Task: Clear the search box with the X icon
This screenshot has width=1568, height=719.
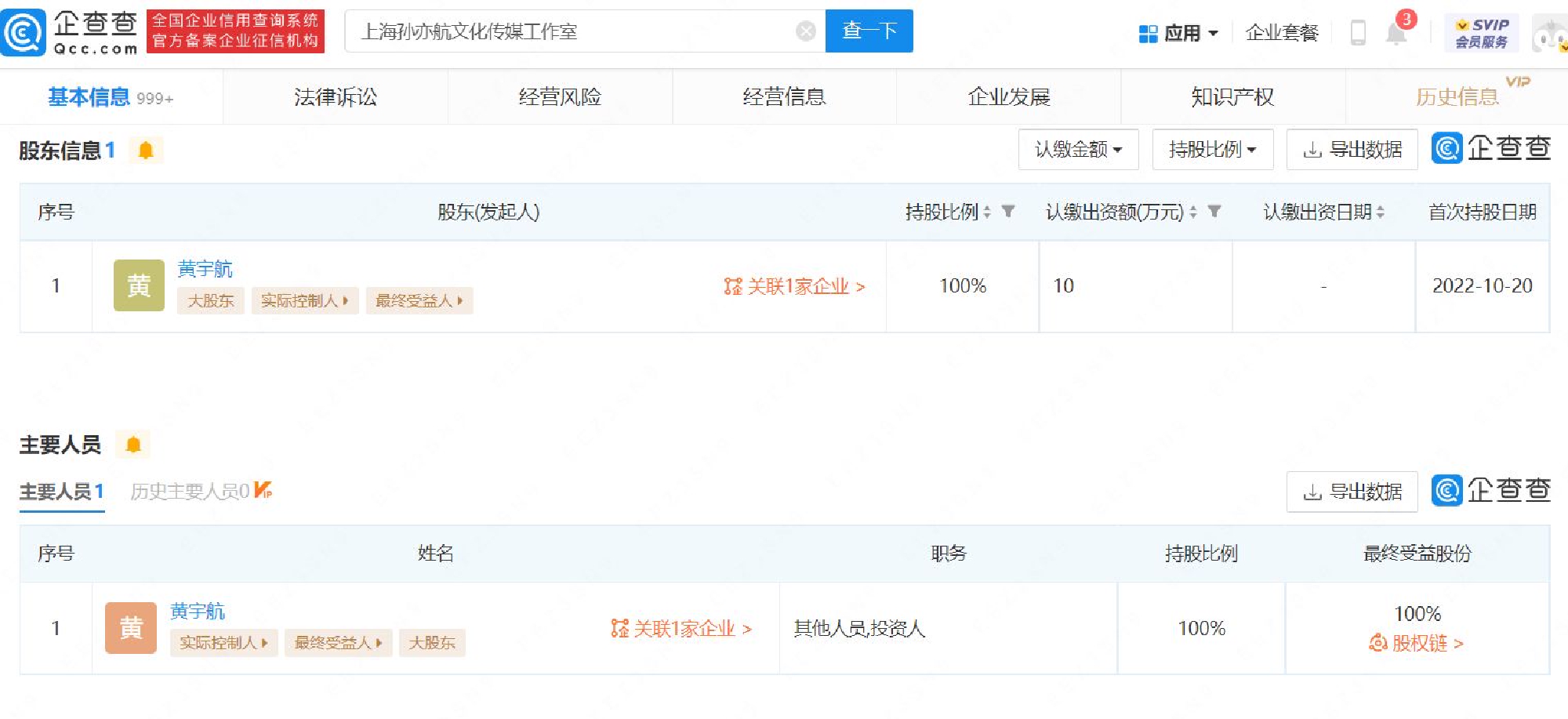Action: coord(805,31)
